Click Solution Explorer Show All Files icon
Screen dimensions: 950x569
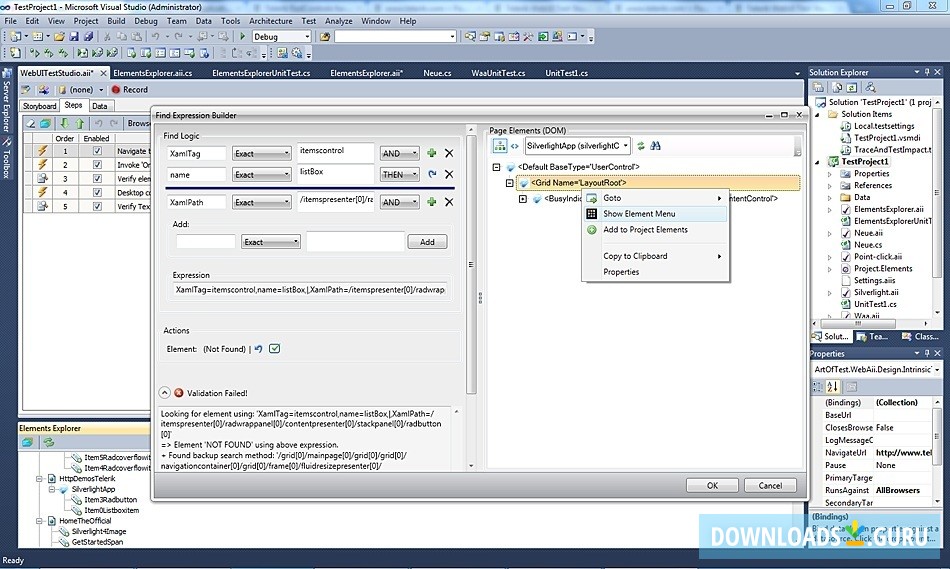coord(838,87)
